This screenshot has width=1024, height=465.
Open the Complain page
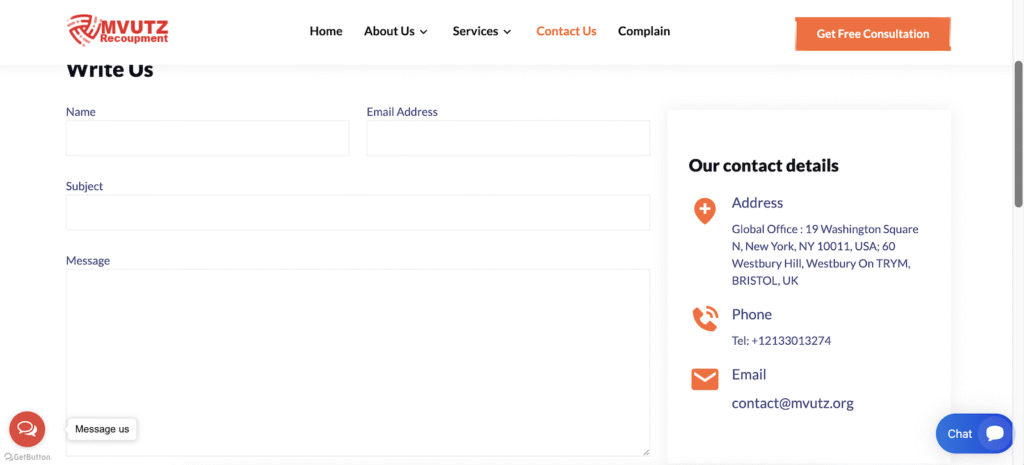coord(644,31)
